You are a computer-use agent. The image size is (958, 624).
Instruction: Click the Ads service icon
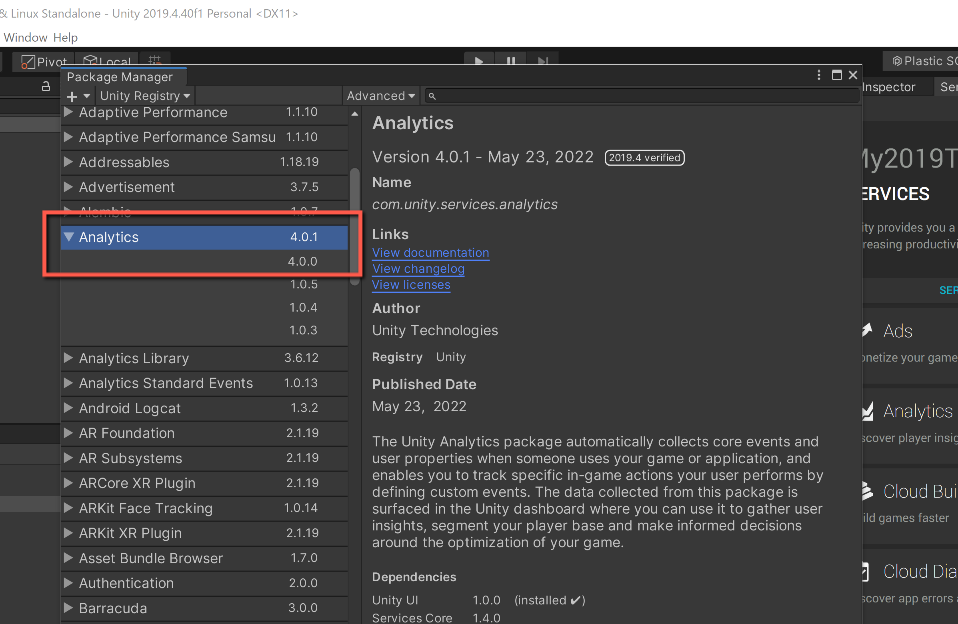[x=867, y=331]
